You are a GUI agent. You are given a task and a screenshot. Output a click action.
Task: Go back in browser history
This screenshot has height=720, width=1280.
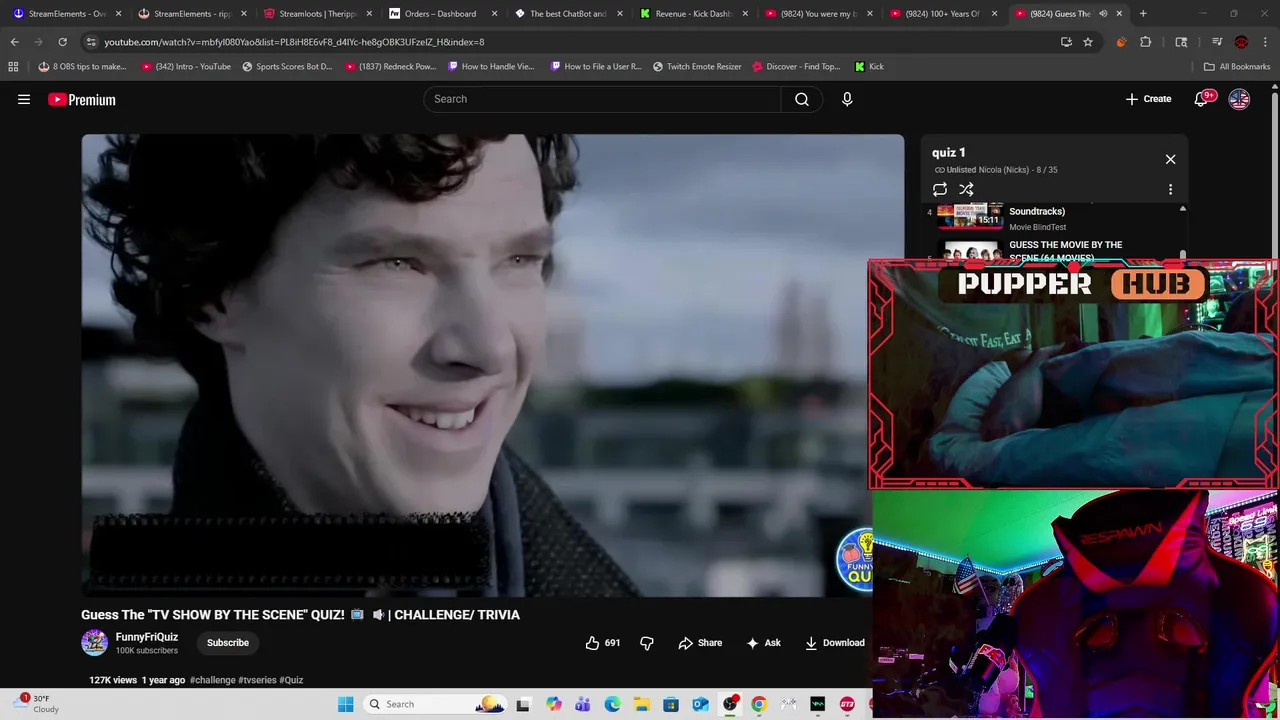[x=14, y=42]
